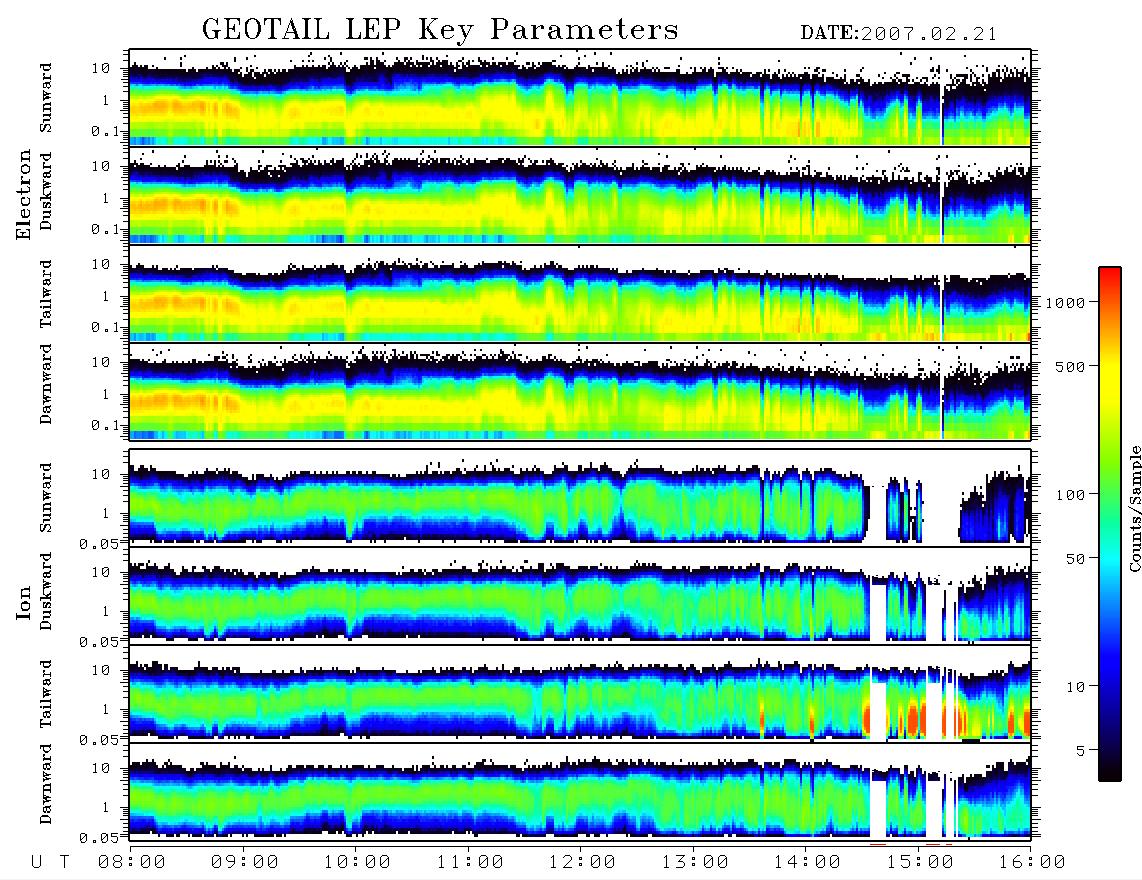1142x880 pixels.
Task: Click the 13:00 time axis label
Action: pos(695,863)
